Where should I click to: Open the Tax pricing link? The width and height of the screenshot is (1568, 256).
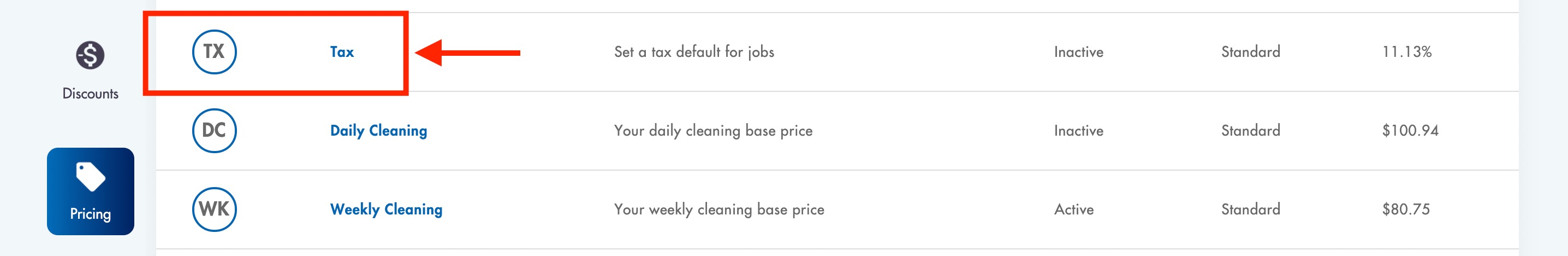tap(342, 52)
